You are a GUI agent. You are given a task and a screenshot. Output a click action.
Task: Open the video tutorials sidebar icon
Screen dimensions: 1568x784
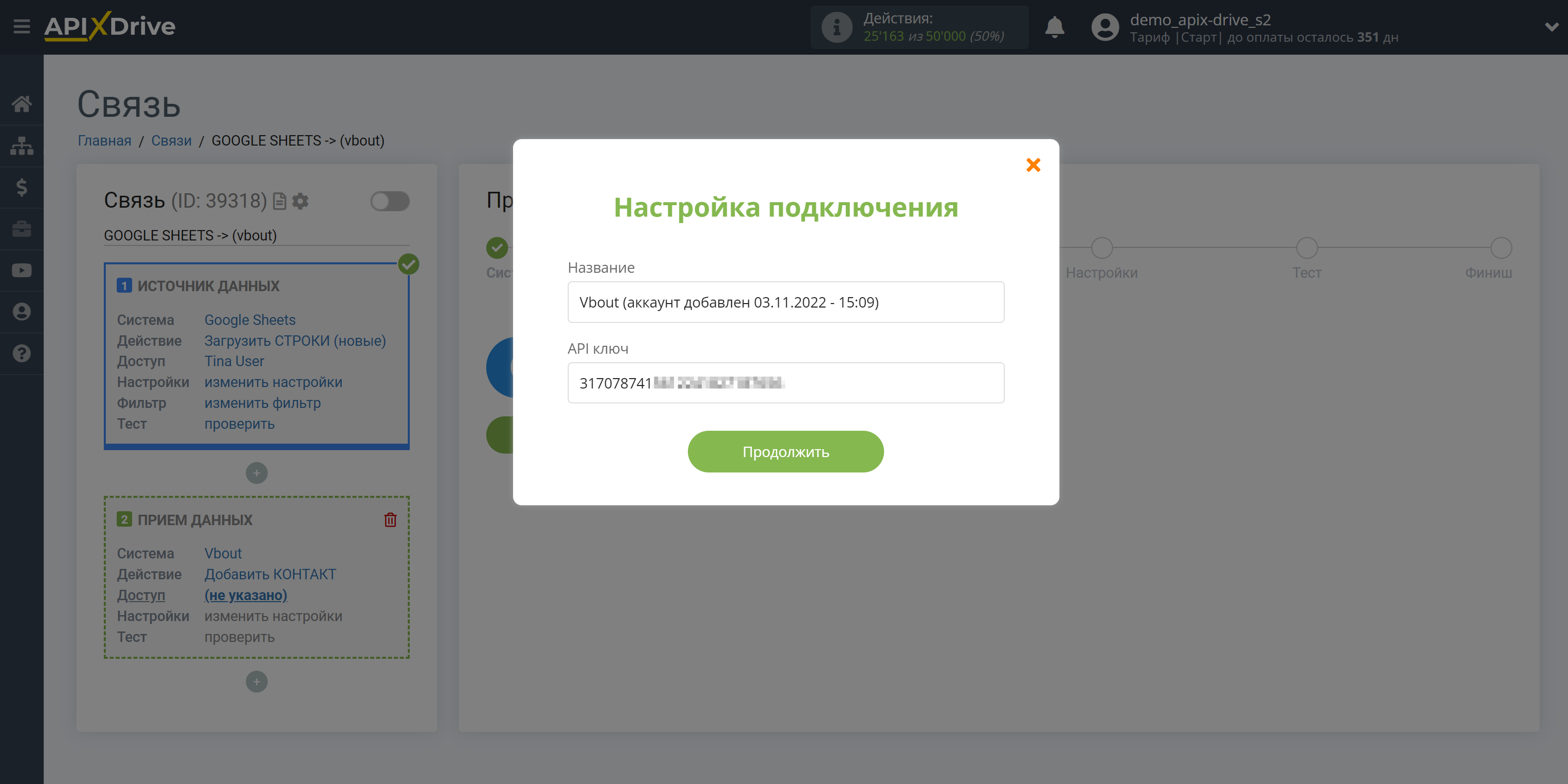(22, 270)
